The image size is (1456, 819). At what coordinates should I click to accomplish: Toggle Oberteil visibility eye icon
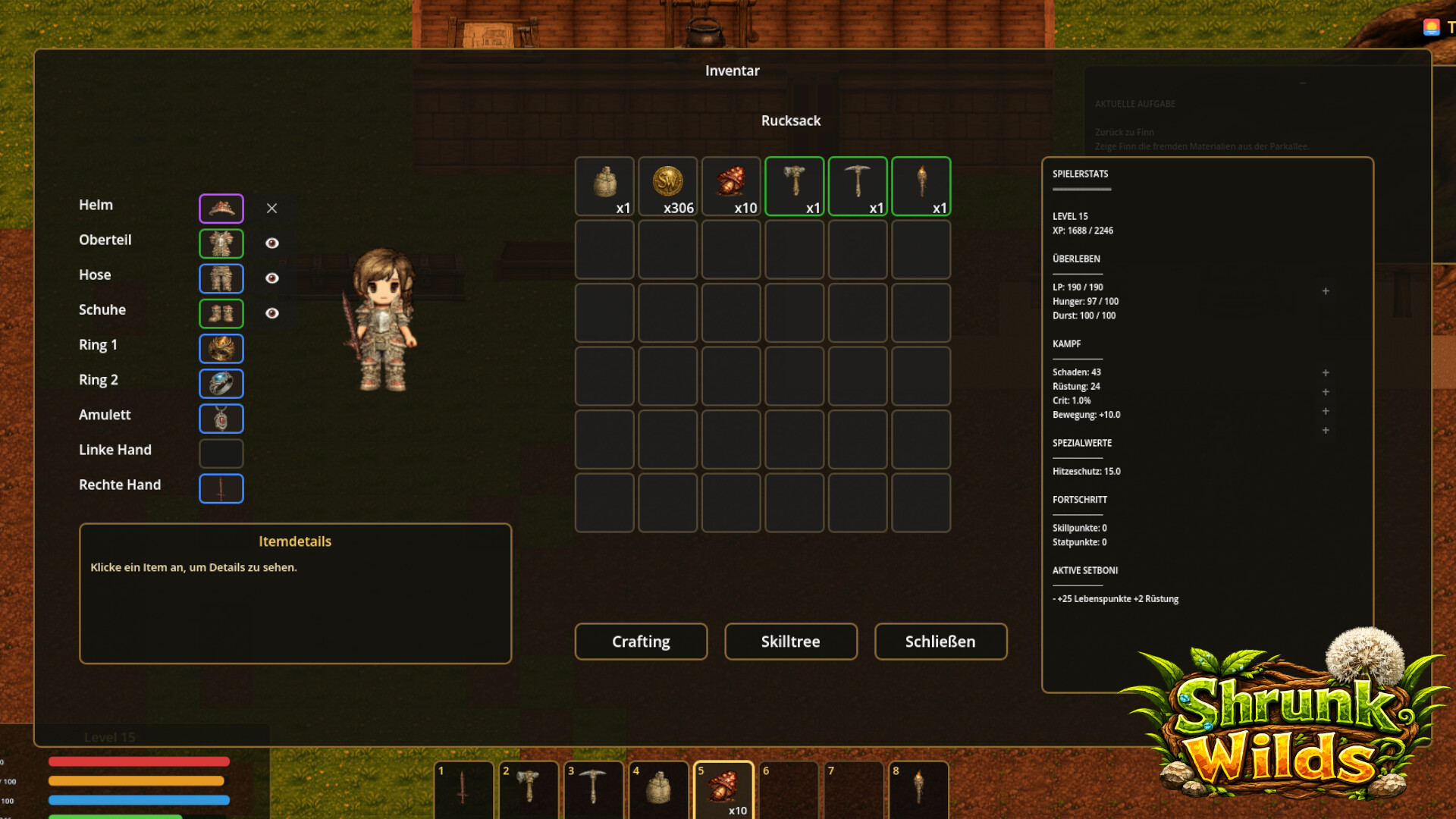(x=271, y=243)
